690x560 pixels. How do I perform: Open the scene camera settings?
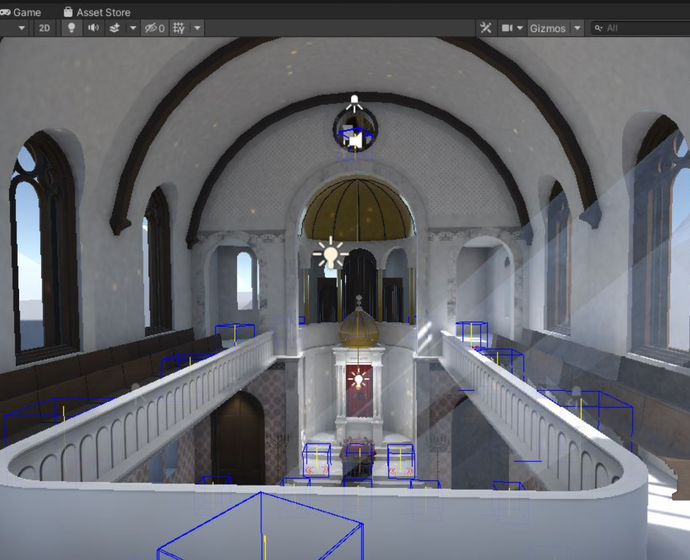(507, 28)
